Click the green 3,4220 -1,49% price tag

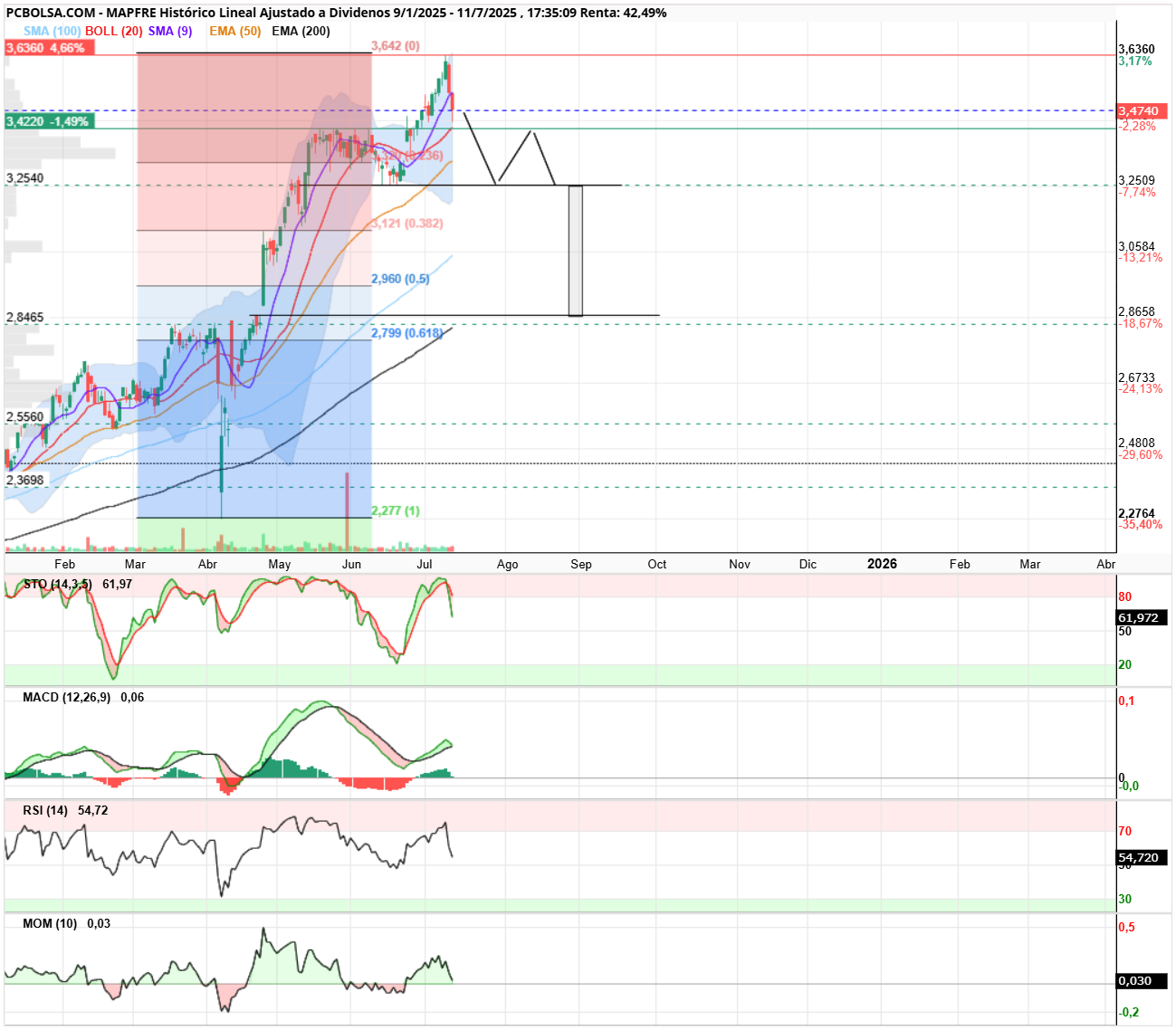point(49,121)
